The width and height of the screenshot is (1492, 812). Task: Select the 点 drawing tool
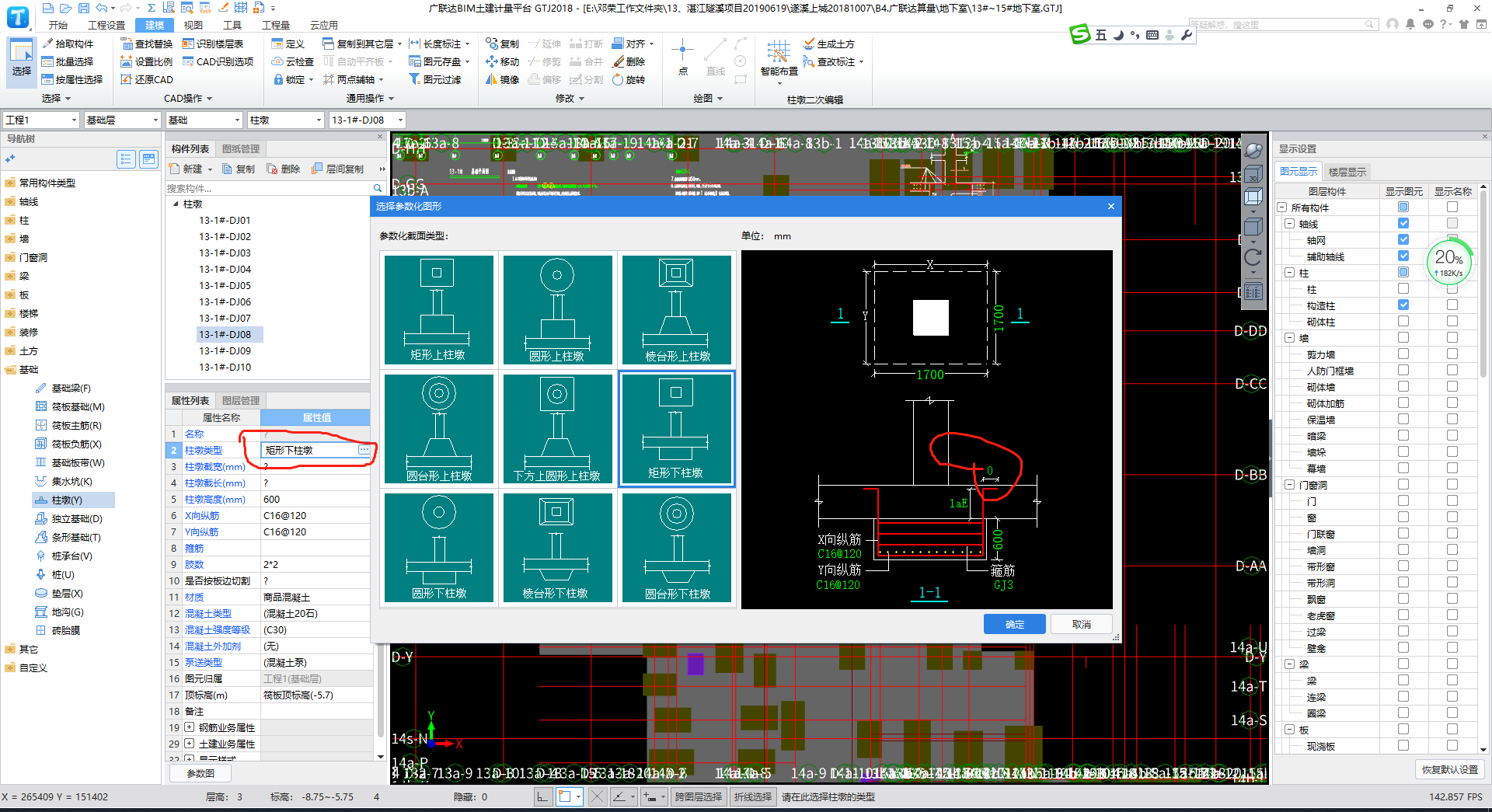pyautogui.click(x=683, y=58)
